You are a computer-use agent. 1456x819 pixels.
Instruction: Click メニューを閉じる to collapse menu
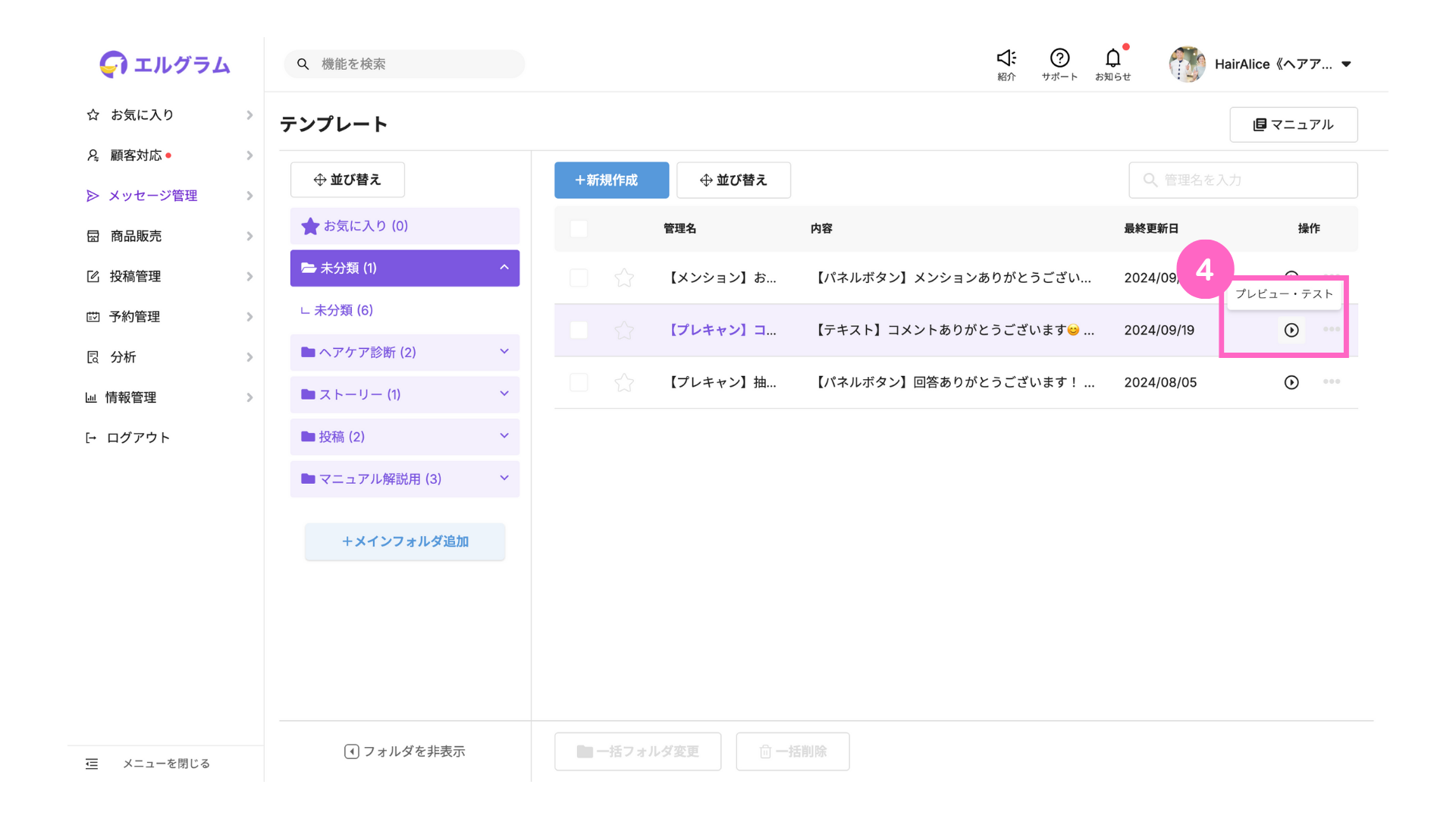[x=166, y=764]
